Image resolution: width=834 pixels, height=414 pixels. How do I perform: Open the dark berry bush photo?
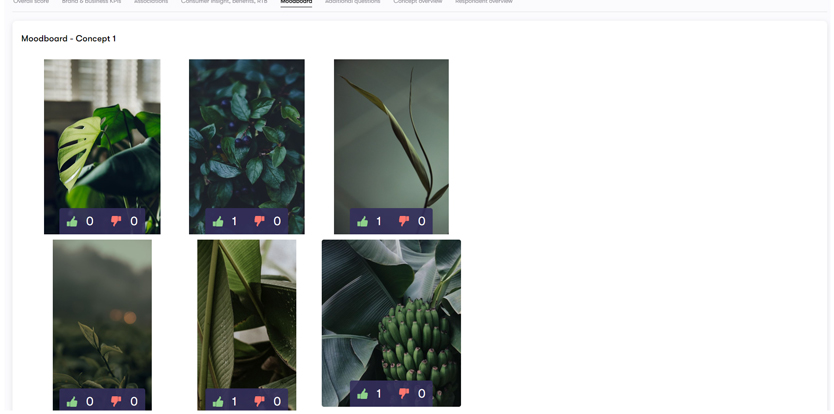[247, 133]
